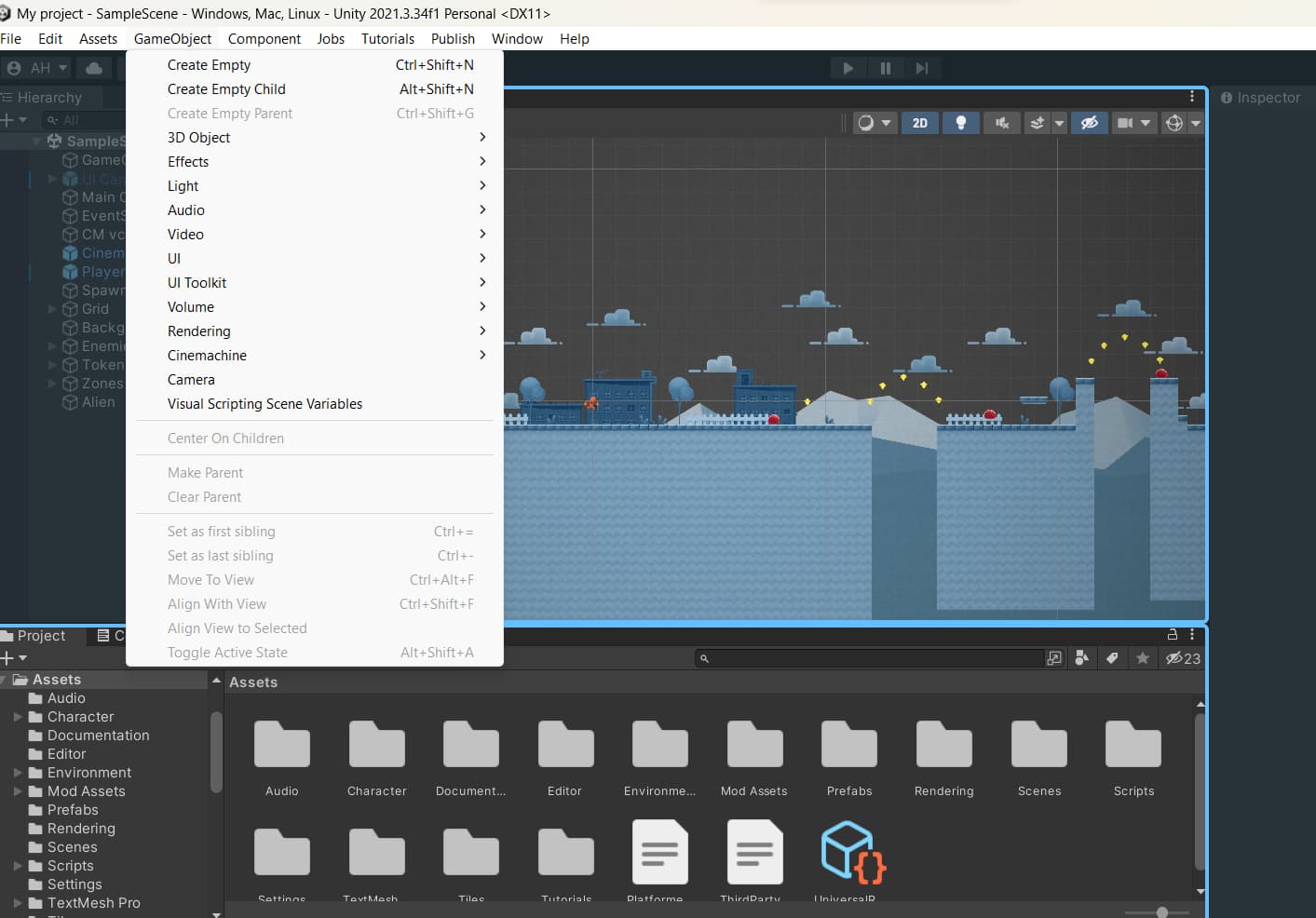Unmute scene audio in the Scene toolbar
This screenshot has height=918, width=1316.
(x=1002, y=122)
